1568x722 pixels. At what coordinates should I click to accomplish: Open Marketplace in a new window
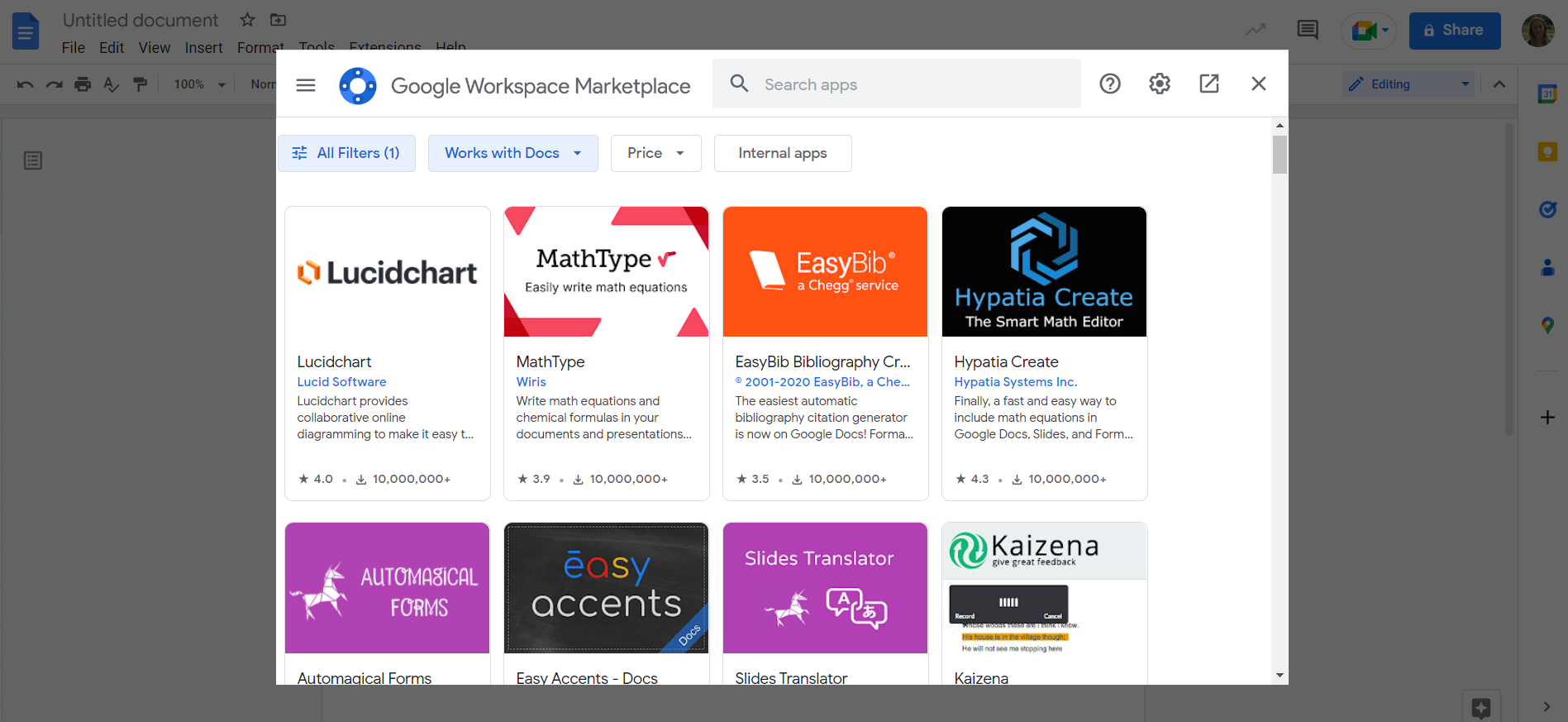point(1209,84)
